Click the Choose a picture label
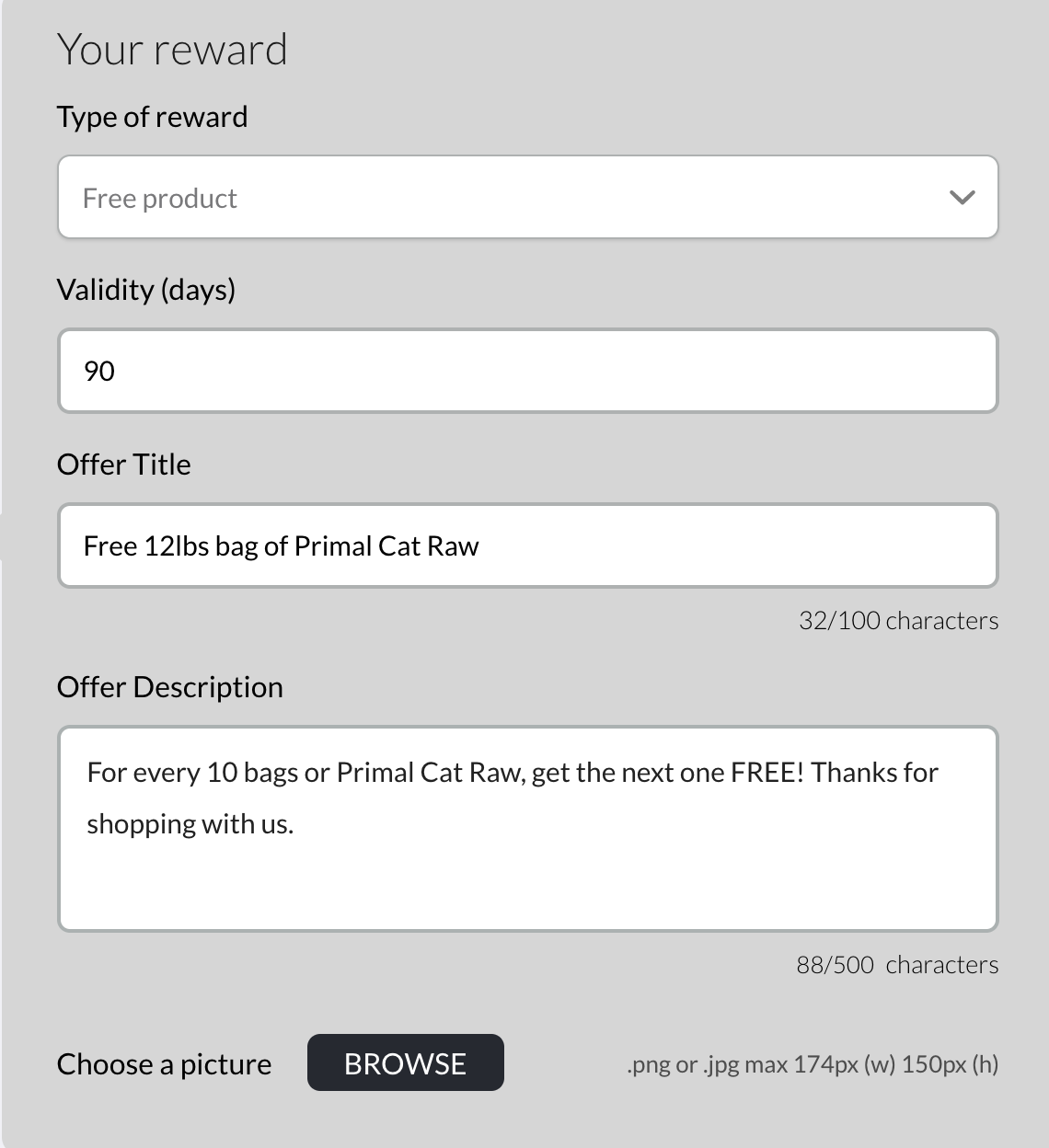 pyautogui.click(x=165, y=1064)
